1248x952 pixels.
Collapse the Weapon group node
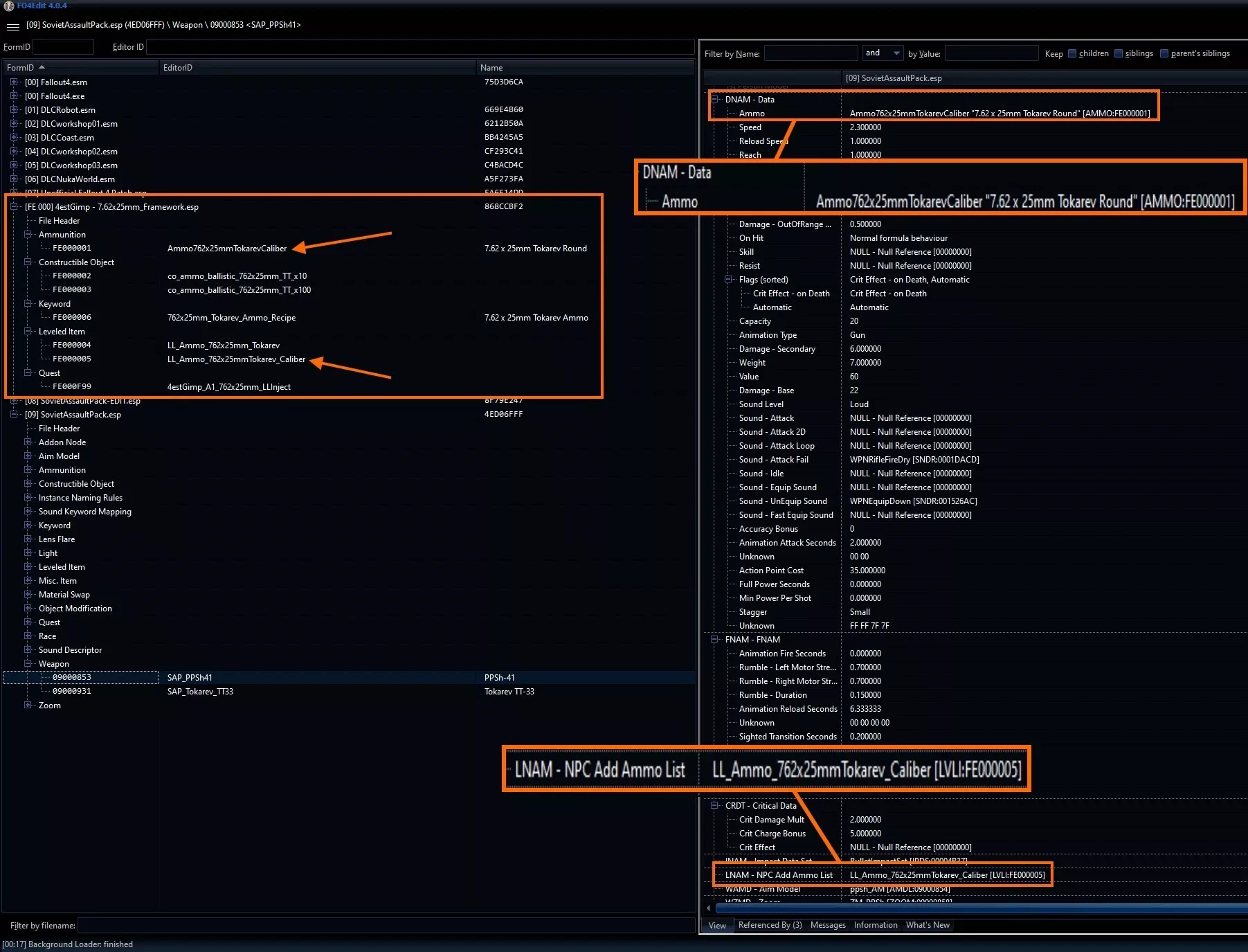click(x=28, y=663)
